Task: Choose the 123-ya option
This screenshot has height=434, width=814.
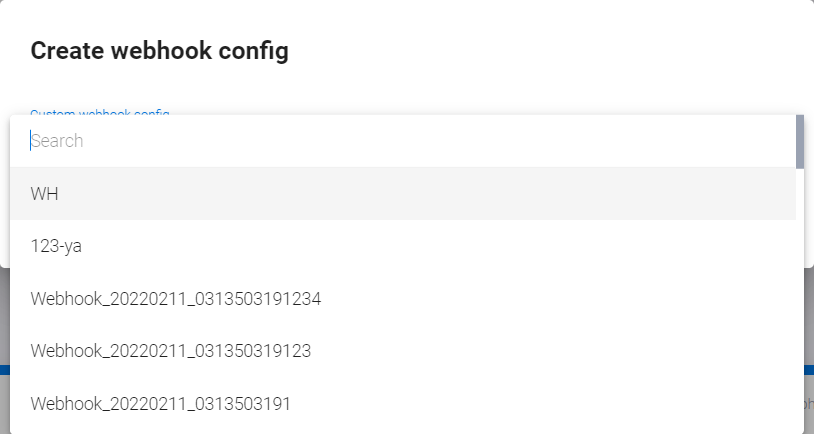Action: coord(56,246)
